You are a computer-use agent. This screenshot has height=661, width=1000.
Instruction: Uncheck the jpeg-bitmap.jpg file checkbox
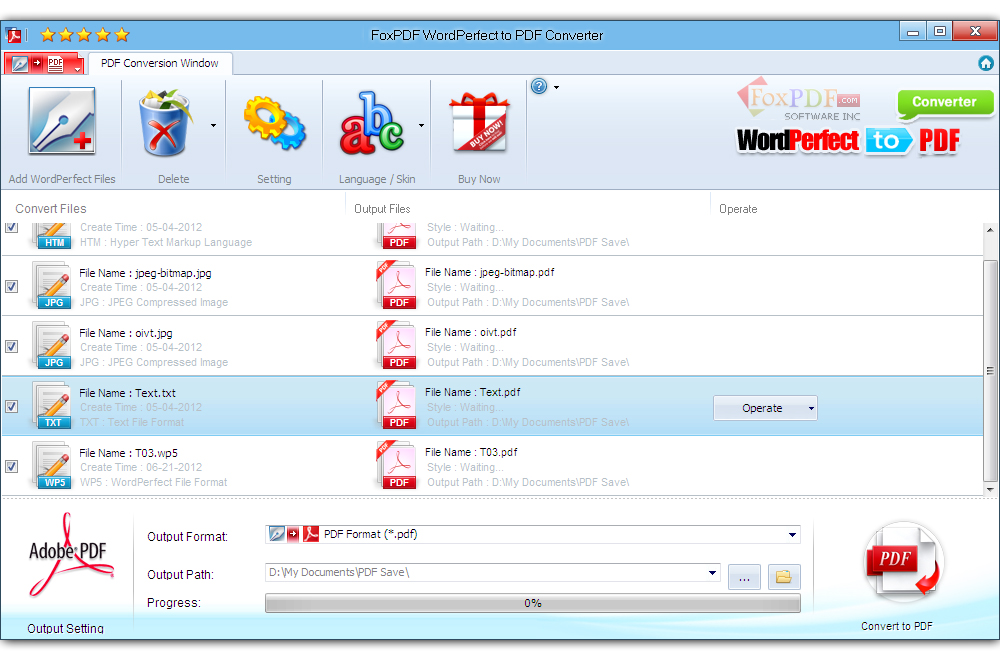(x=11, y=286)
